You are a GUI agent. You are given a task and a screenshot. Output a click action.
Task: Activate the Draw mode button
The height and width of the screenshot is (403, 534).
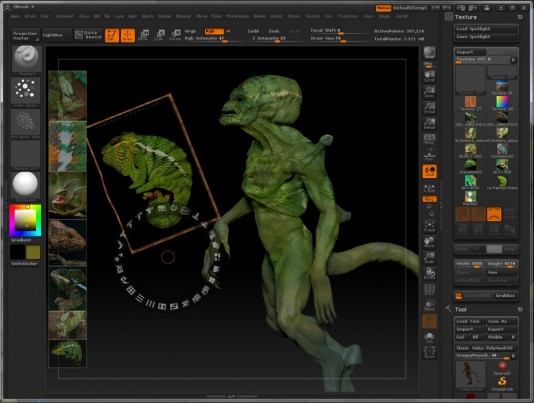pos(128,35)
